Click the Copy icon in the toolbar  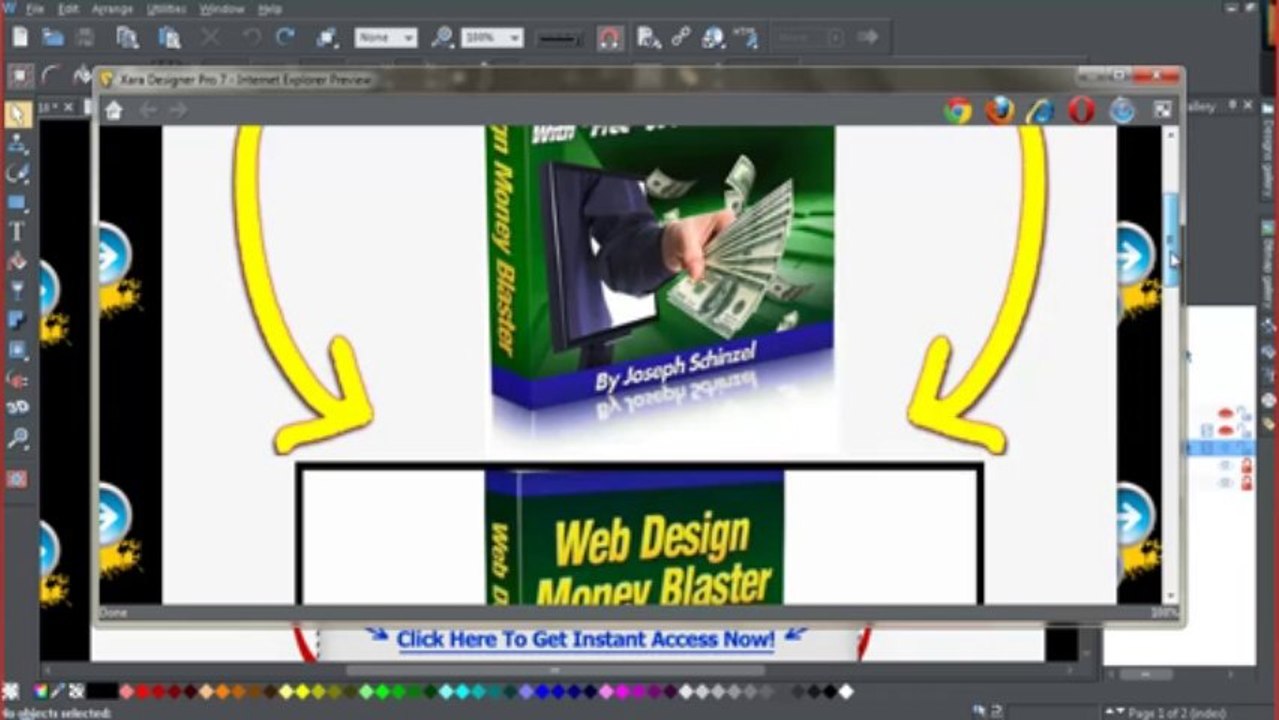127,38
